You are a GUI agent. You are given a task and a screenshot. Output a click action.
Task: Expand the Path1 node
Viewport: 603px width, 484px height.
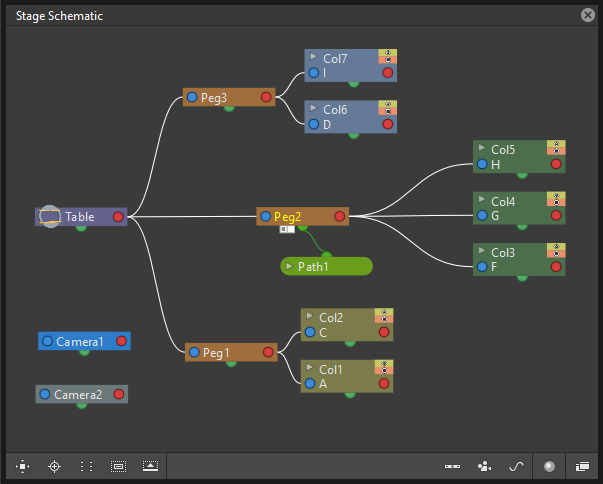(289, 266)
